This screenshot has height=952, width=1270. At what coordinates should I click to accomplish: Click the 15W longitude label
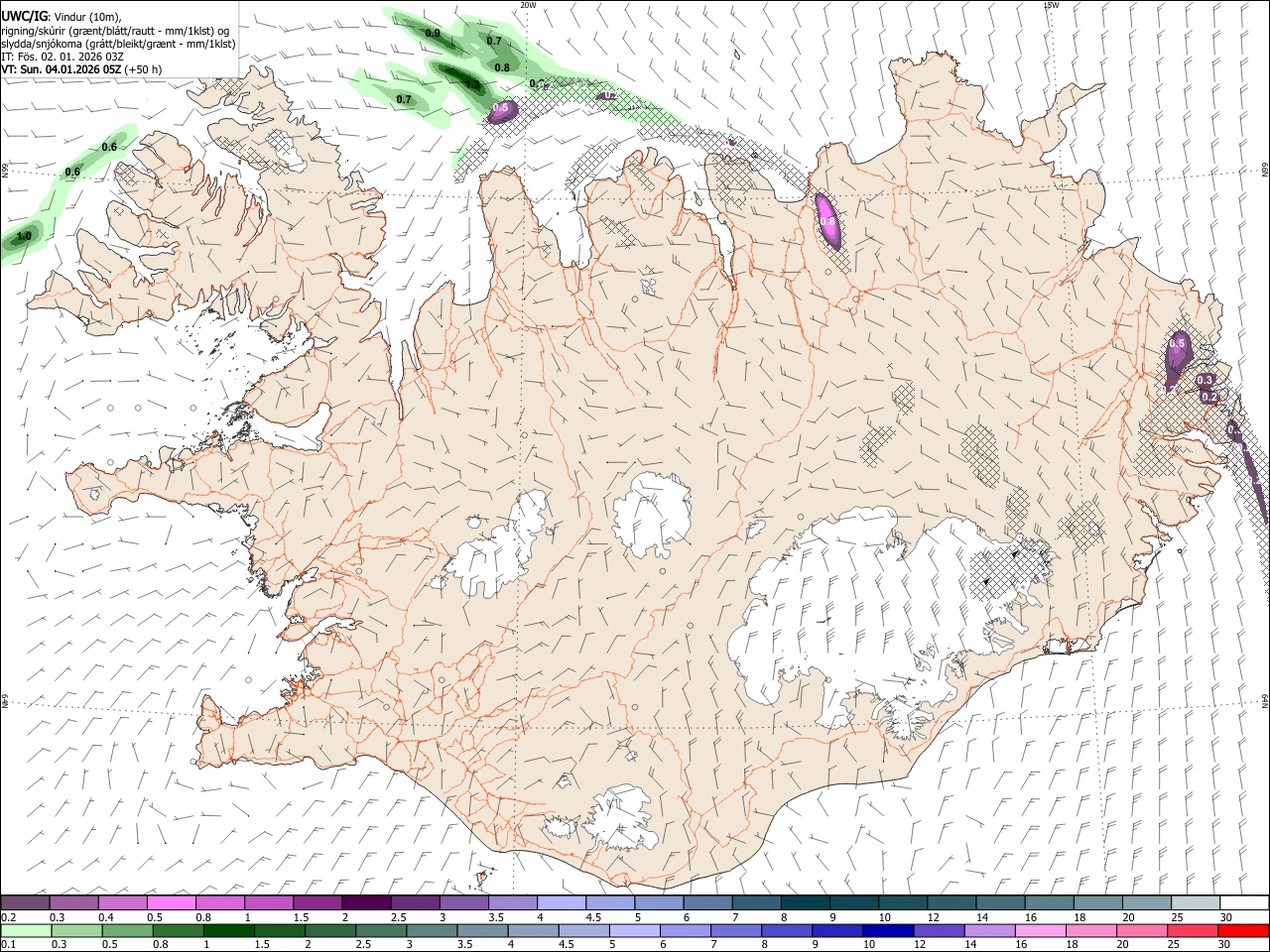1050,5
